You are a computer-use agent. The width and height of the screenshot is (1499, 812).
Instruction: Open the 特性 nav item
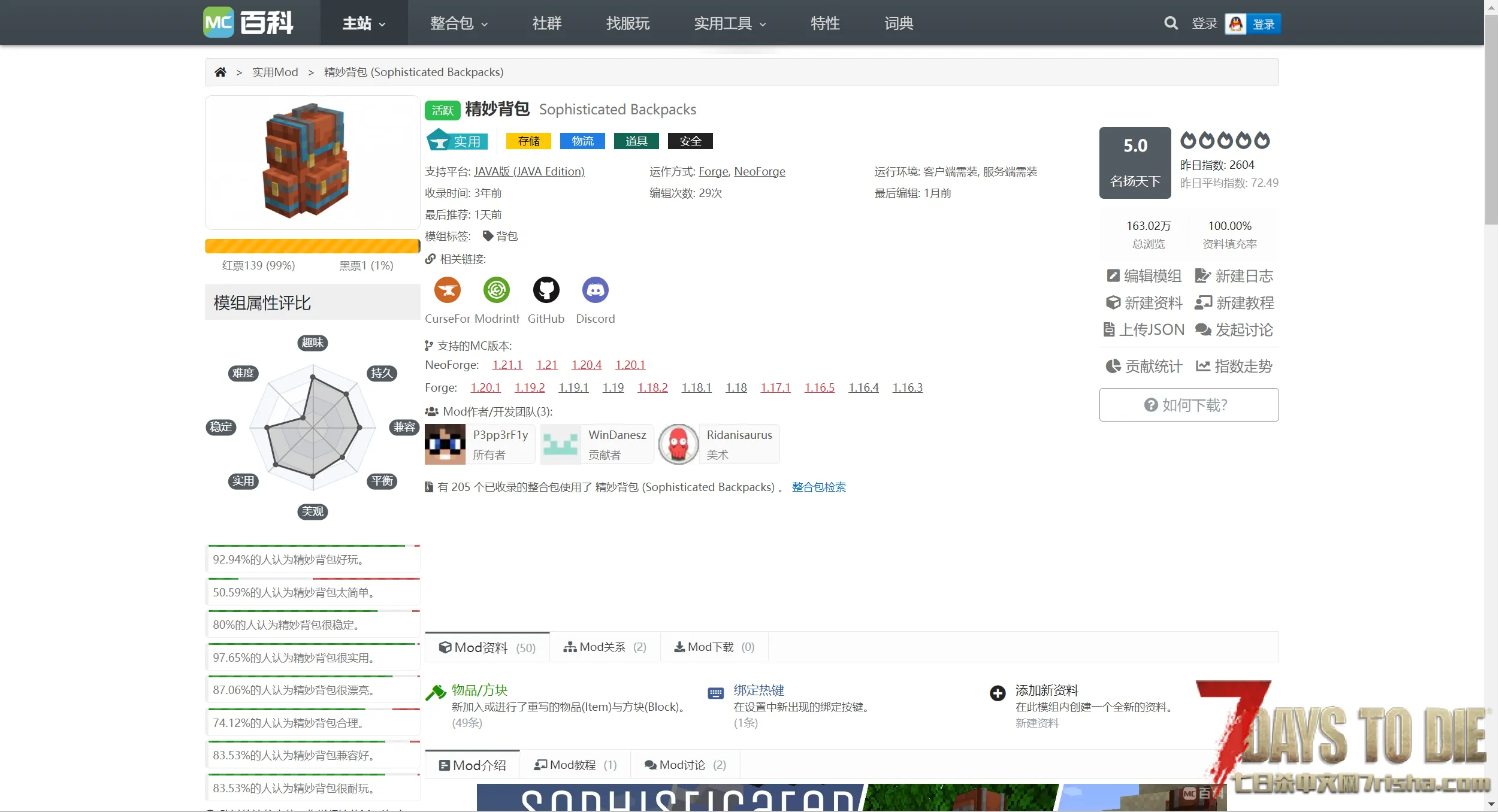pos(825,23)
